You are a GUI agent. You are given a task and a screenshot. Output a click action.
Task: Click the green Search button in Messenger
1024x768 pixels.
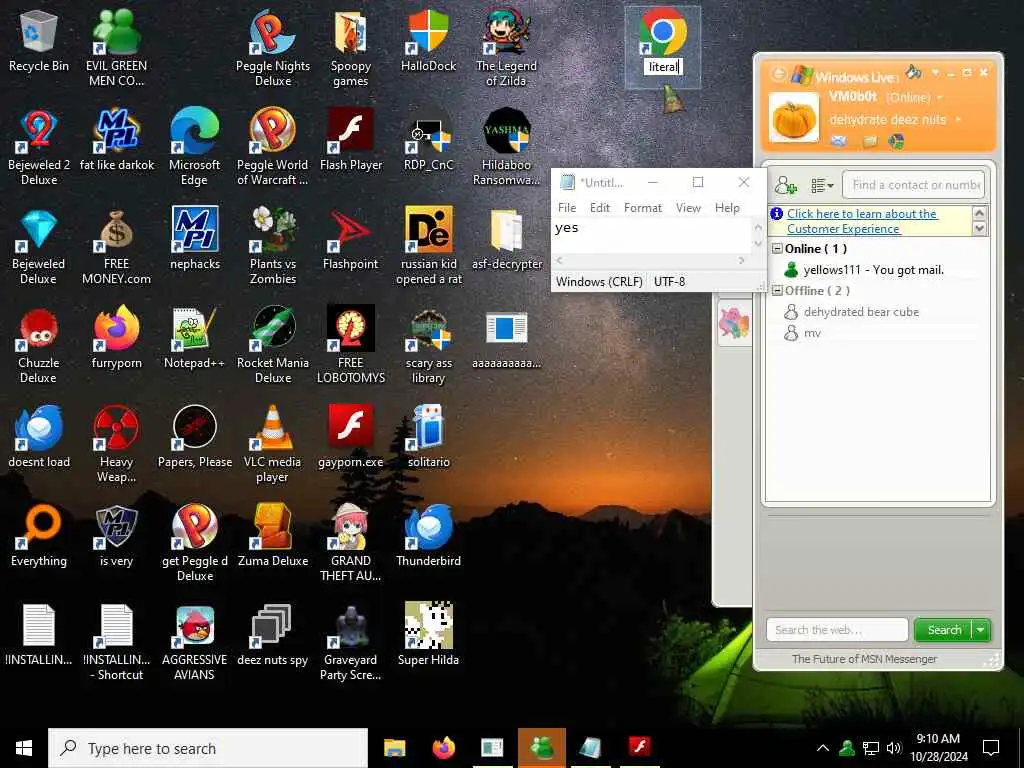(944, 630)
